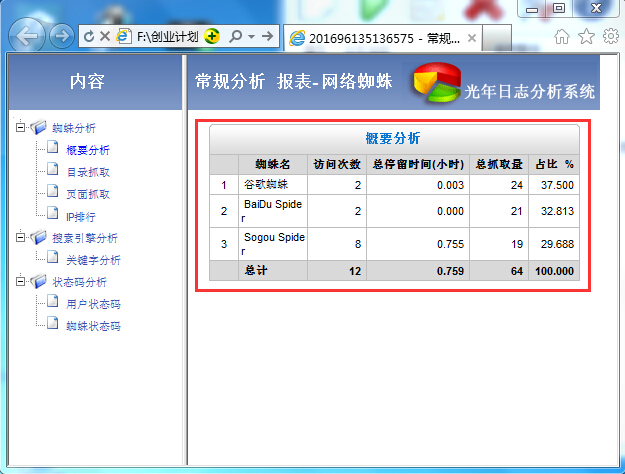Select 目录抓取 in the sidebar tree

pyautogui.click(x=88, y=172)
